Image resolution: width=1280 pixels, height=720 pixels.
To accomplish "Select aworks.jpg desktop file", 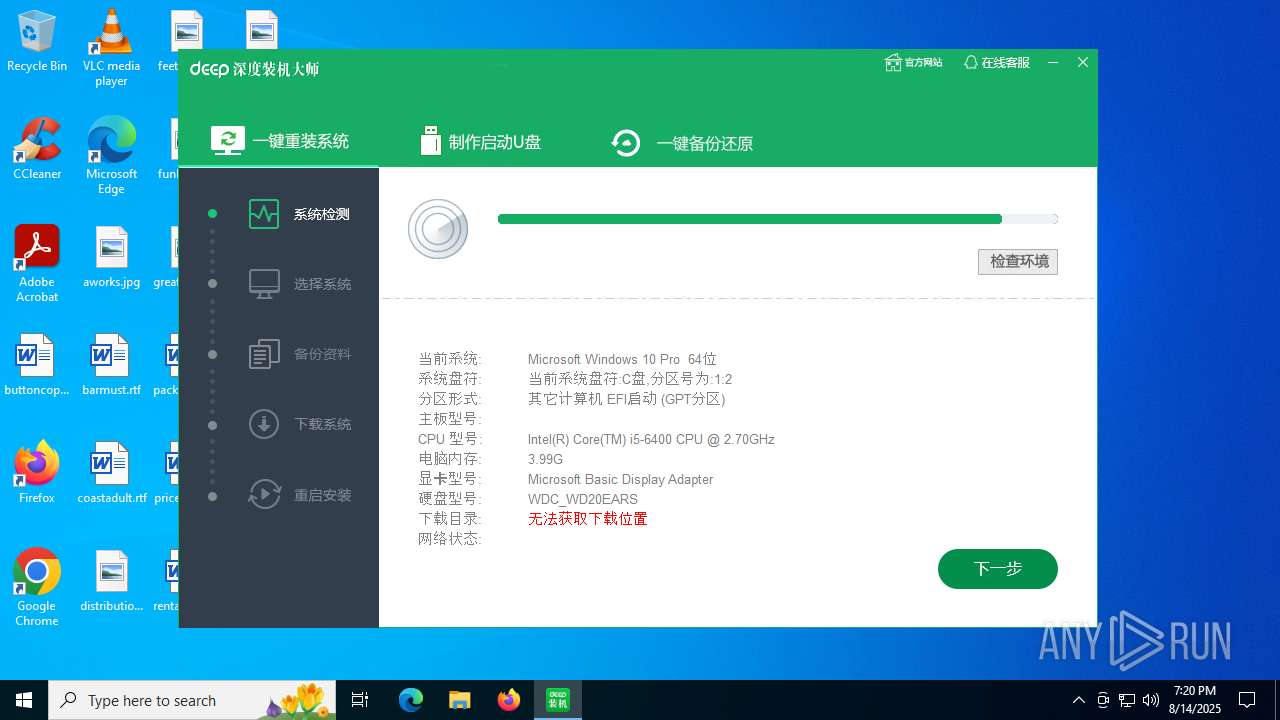I will pyautogui.click(x=111, y=258).
